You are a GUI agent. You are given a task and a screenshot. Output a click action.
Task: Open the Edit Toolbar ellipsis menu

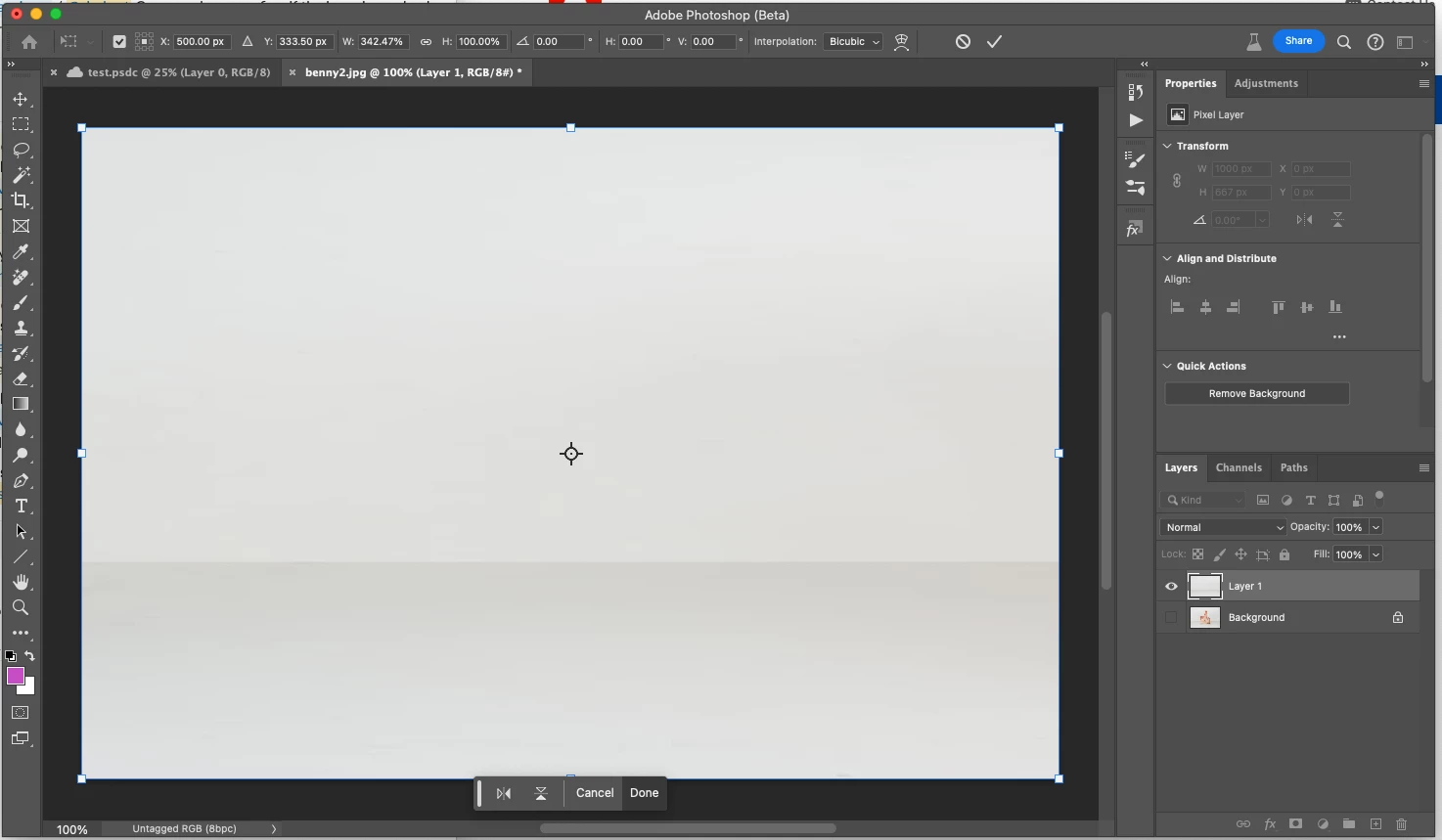21,634
